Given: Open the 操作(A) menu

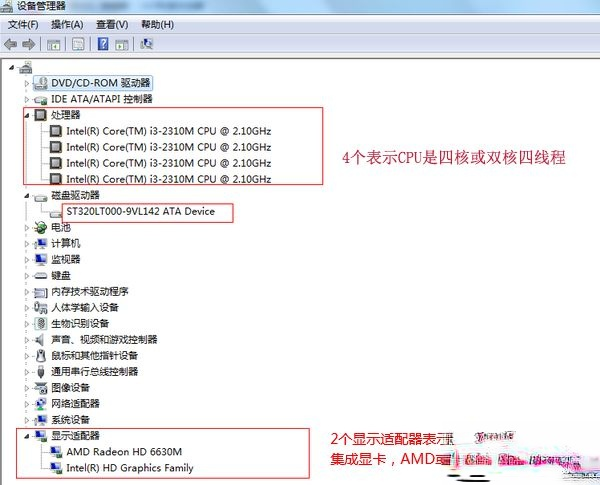Looking at the screenshot, I should (67, 24).
